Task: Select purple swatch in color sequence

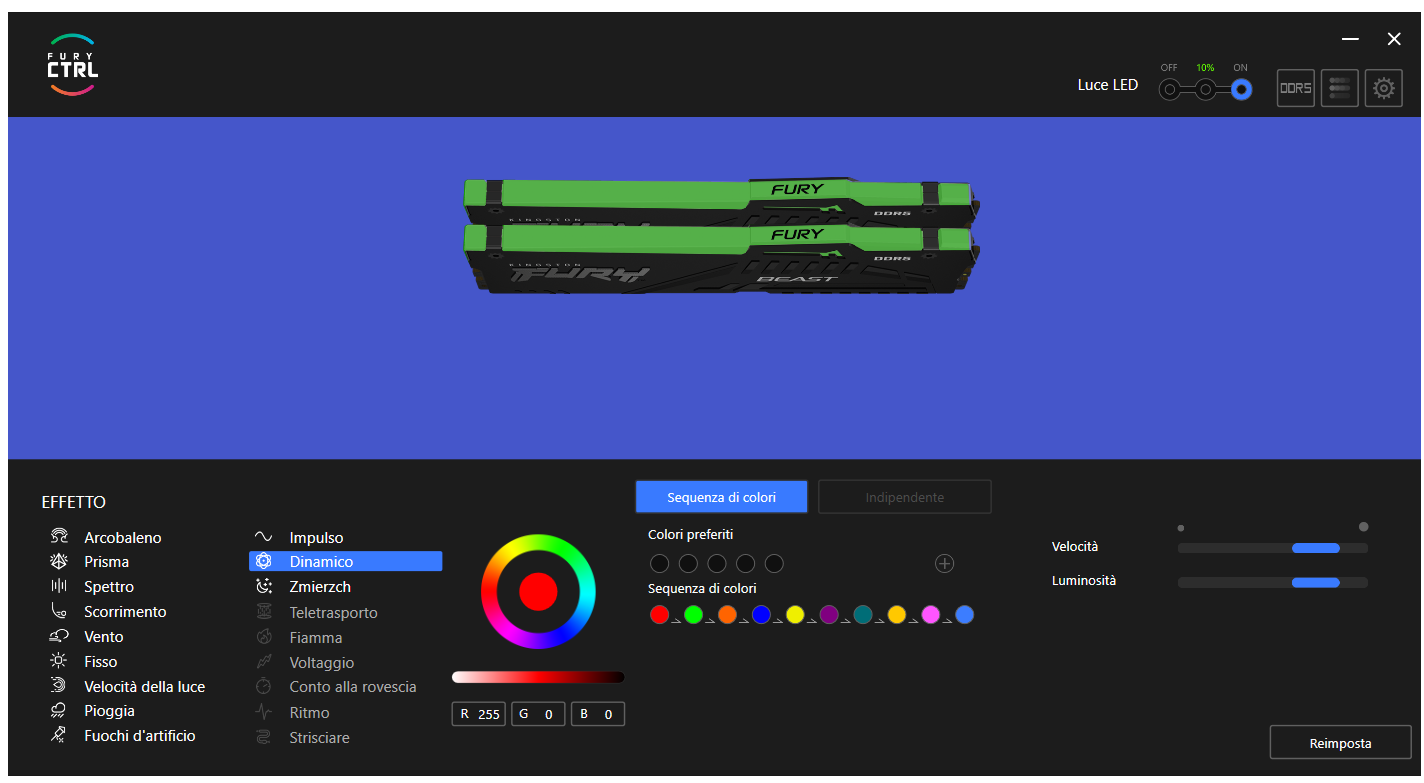Action: tap(829, 615)
